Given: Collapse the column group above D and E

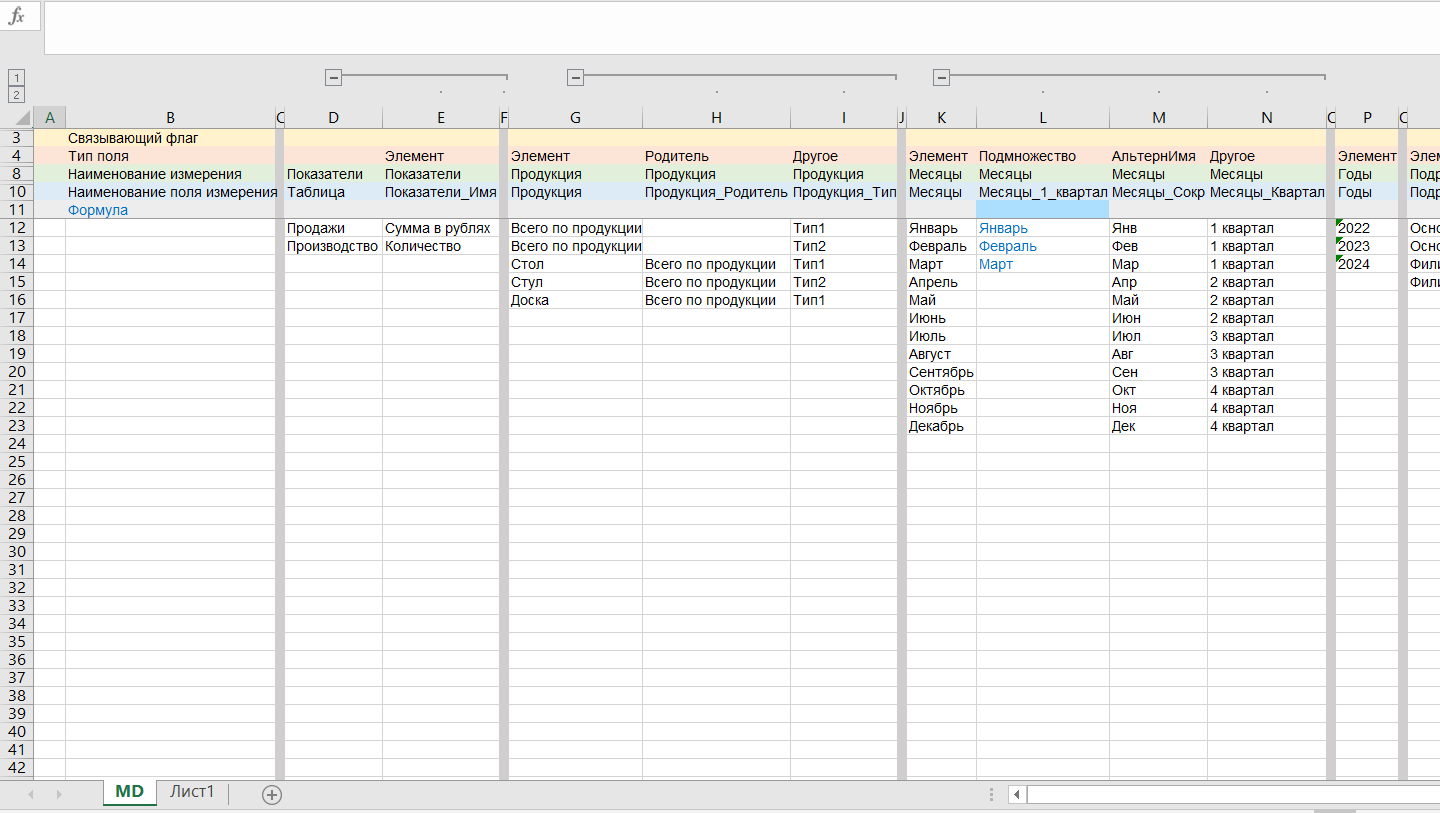Looking at the screenshot, I should click(334, 77).
